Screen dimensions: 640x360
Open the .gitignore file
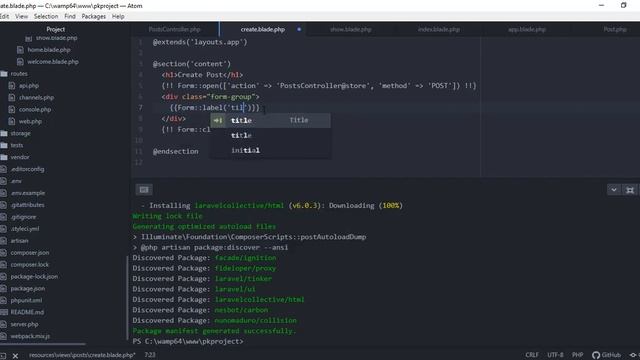click(x=23, y=217)
